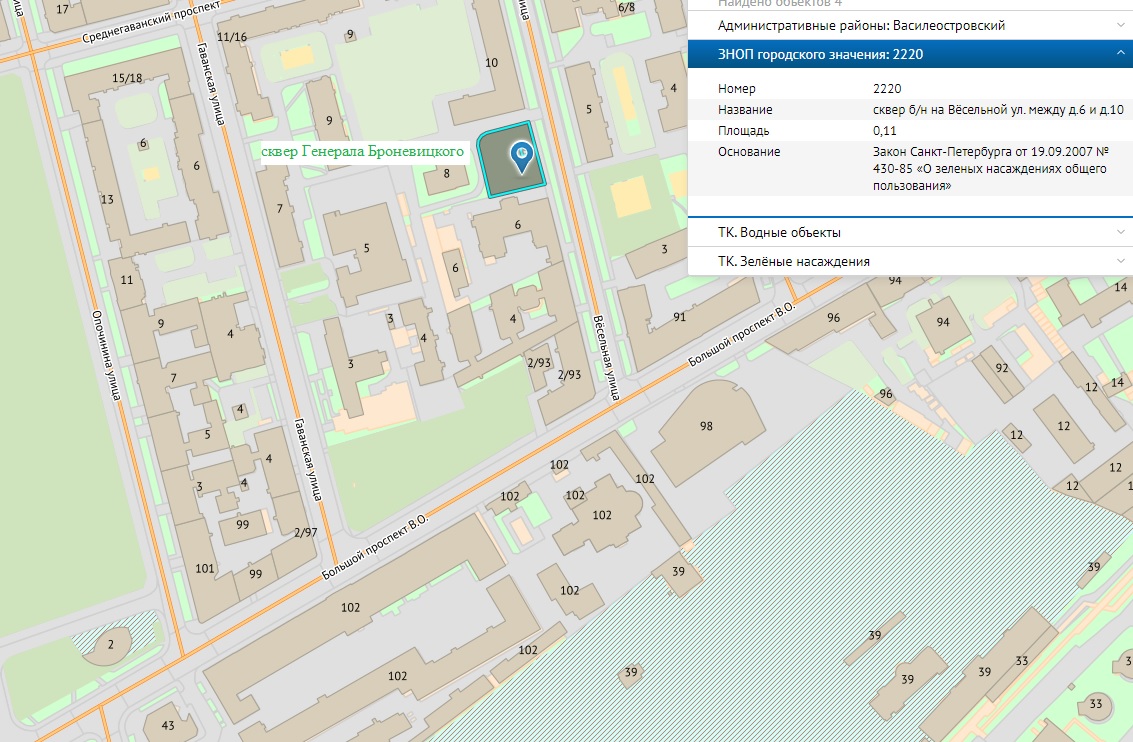Click the сквер Генерала Броневицкого label
This screenshot has height=742, width=1133.
pyautogui.click(x=362, y=152)
